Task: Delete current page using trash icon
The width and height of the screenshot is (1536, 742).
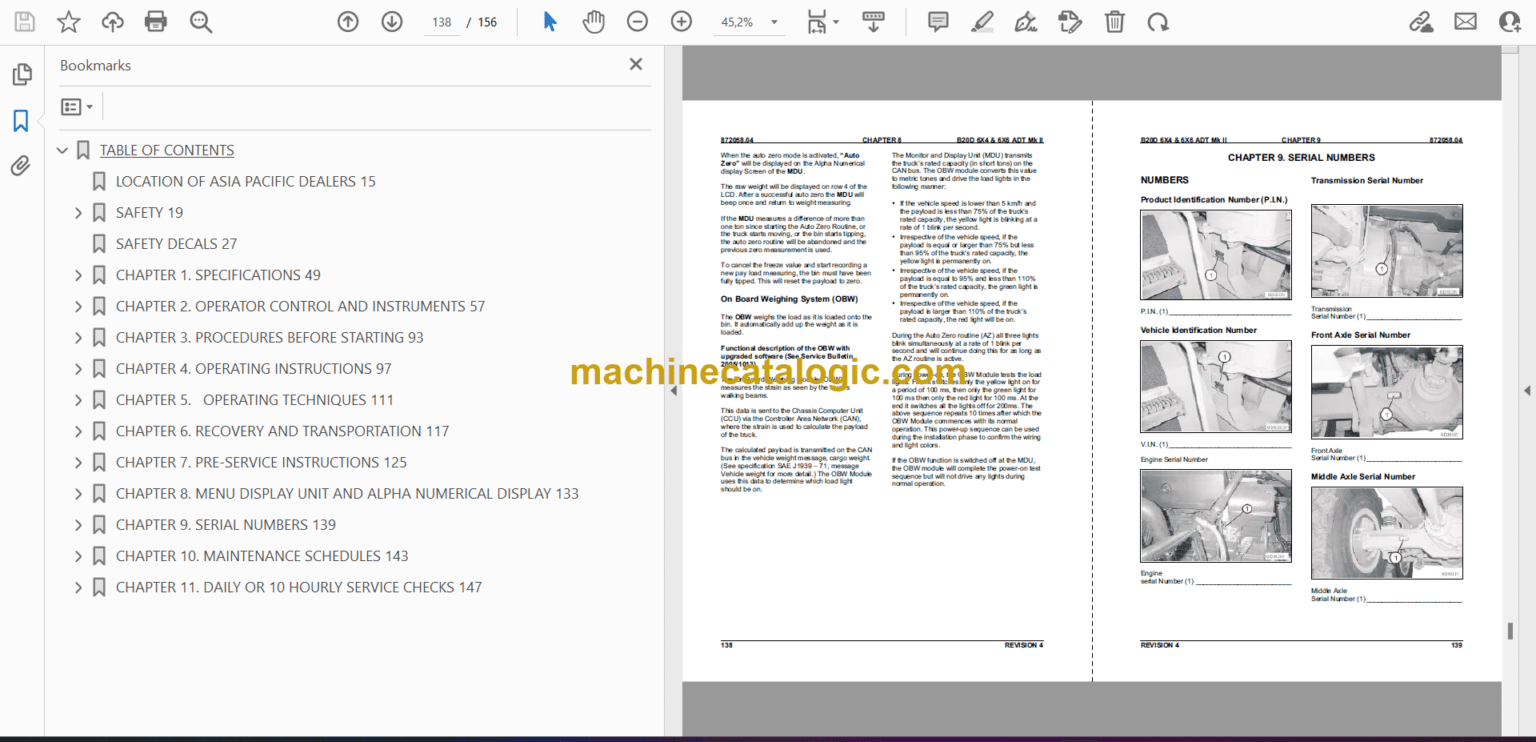Action: (1114, 20)
